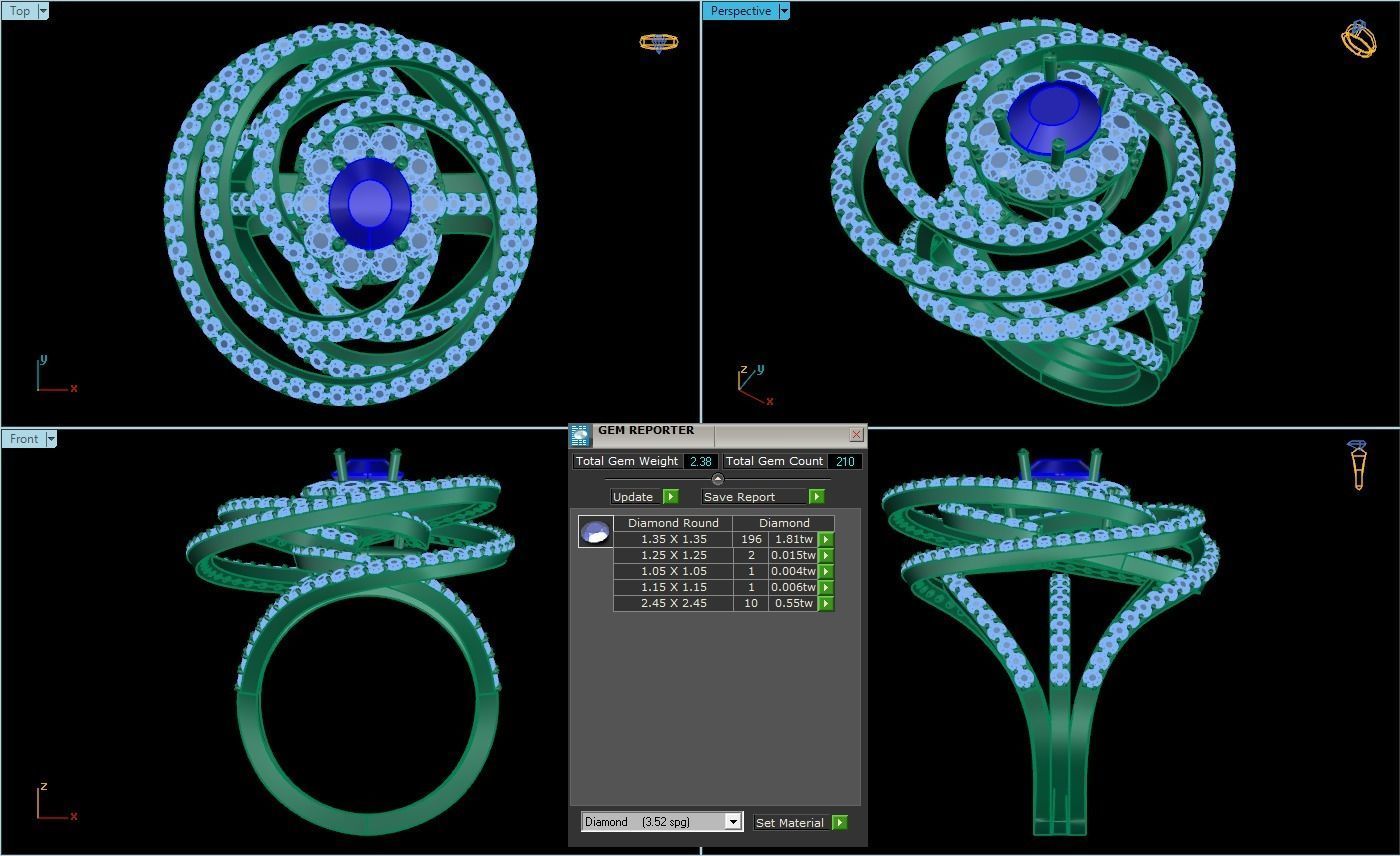Click the ring view icon in Top viewport
The width and height of the screenshot is (1400, 856).
click(x=658, y=42)
